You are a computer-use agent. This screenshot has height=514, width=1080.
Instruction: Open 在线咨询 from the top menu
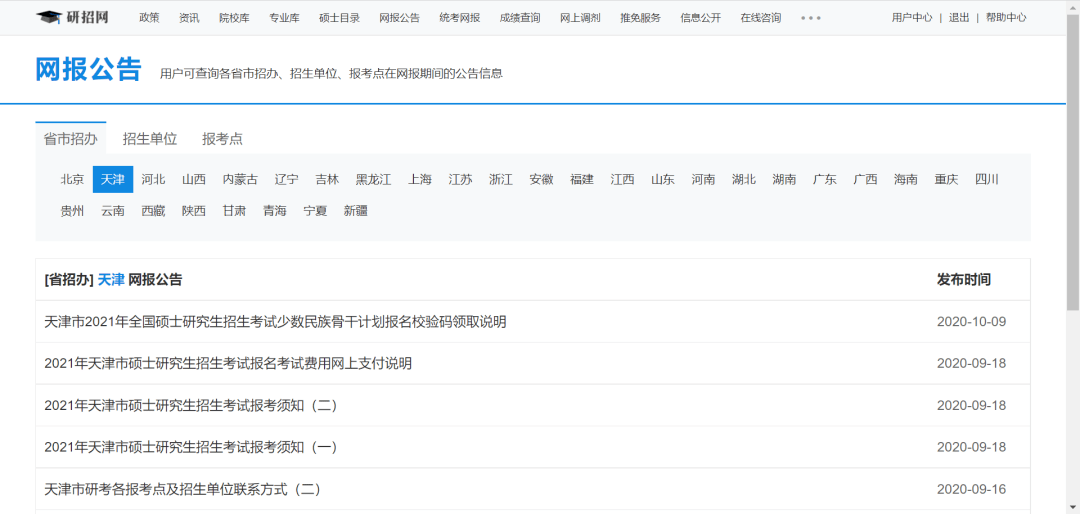pos(760,18)
